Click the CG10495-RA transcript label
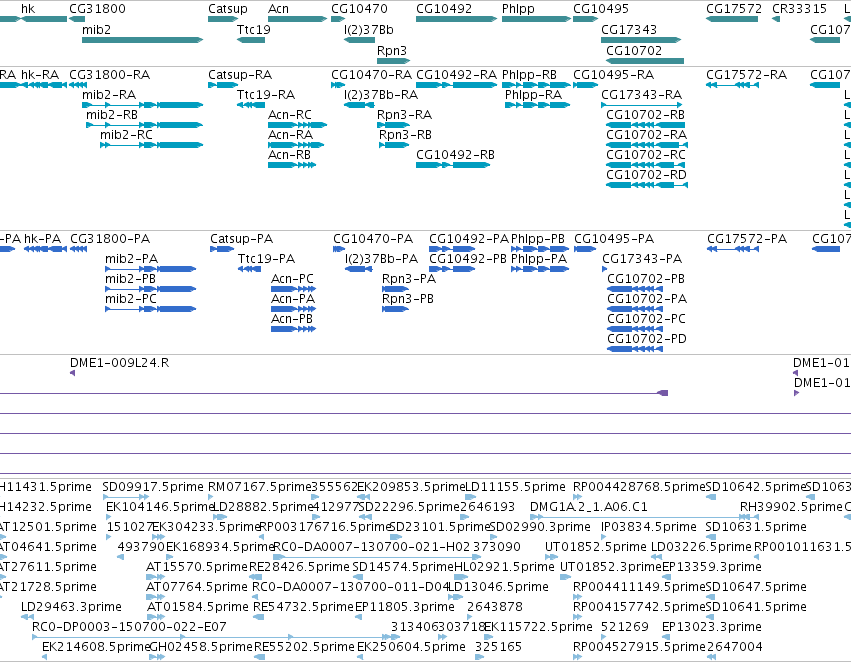 tap(613, 75)
